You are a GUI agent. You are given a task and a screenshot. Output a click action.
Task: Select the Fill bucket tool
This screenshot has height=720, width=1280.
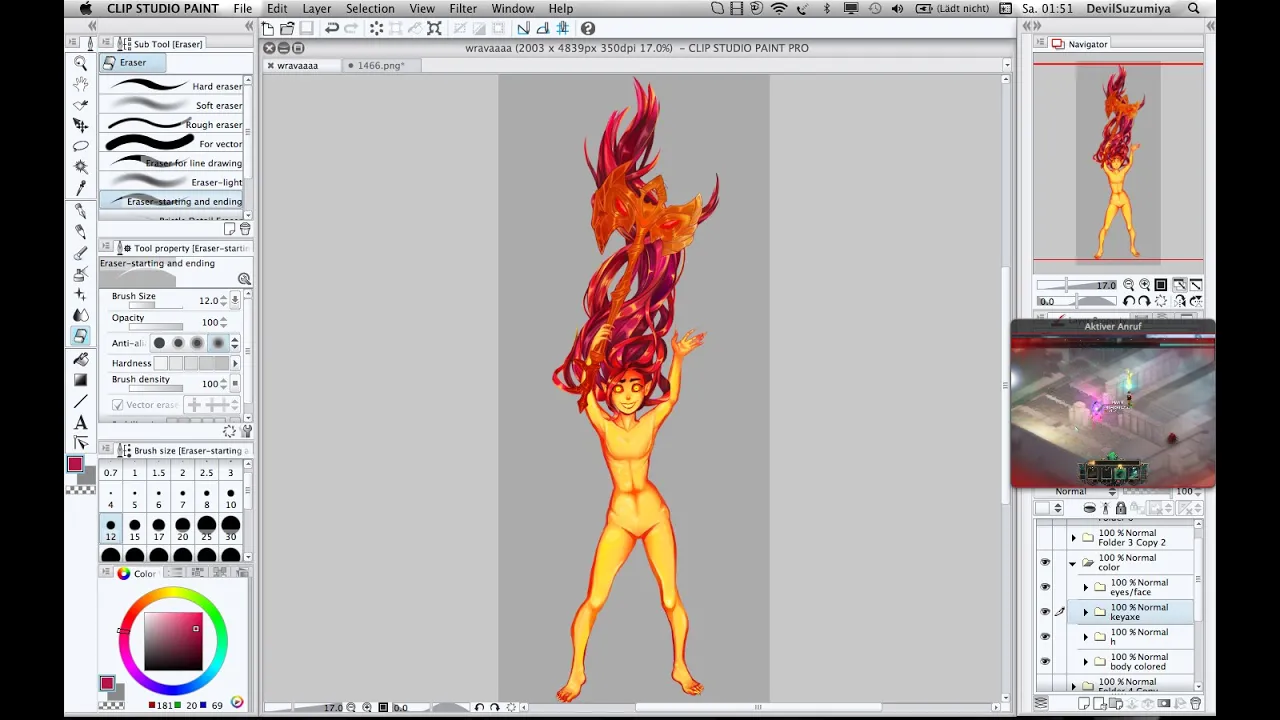coord(81,359)
